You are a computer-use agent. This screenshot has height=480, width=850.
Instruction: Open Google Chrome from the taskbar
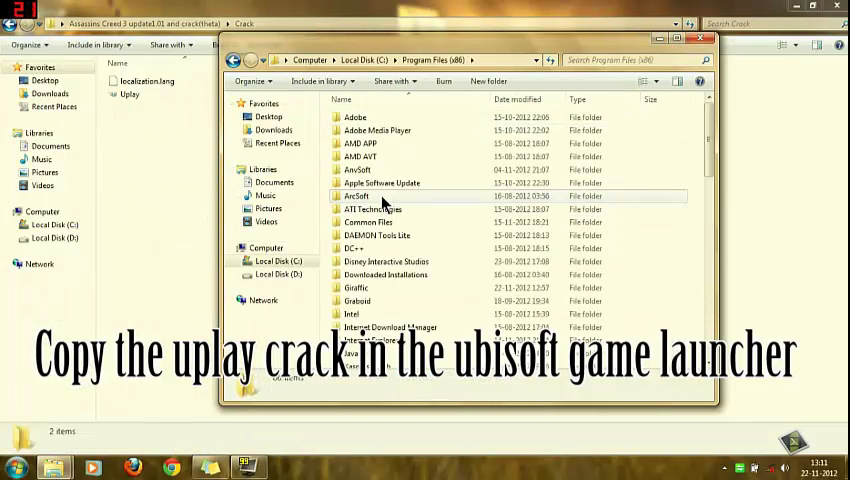171,467
